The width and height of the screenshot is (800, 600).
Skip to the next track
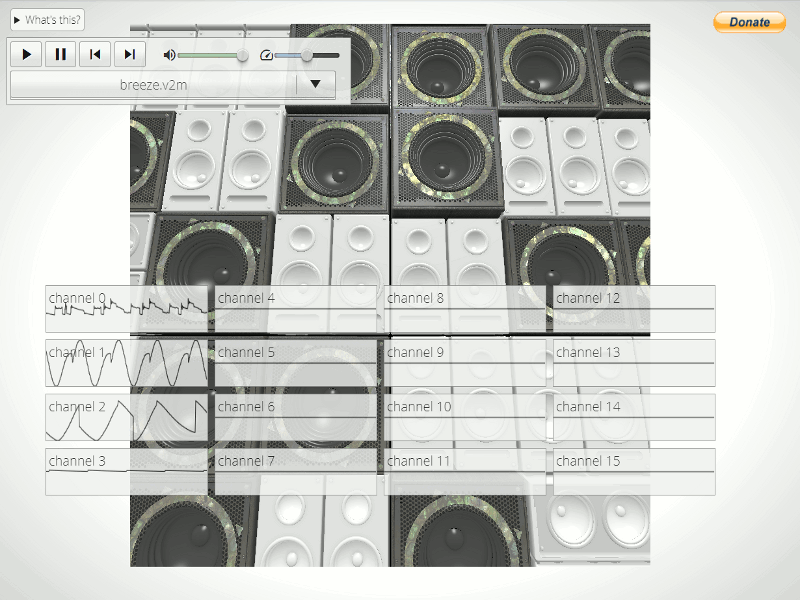click(x=130, y=54)
